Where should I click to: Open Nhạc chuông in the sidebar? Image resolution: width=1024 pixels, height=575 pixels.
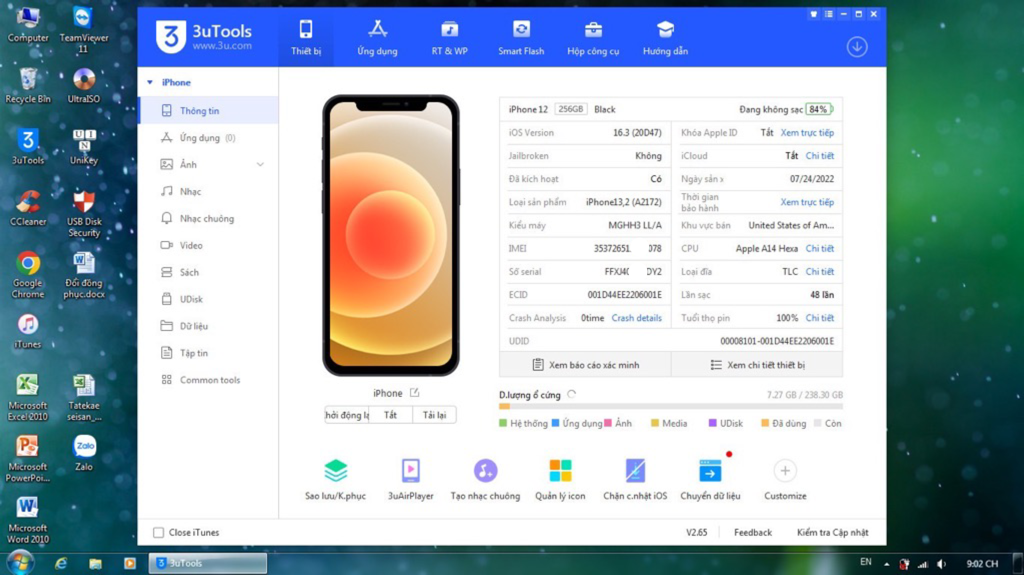click(x=209, y=218)
